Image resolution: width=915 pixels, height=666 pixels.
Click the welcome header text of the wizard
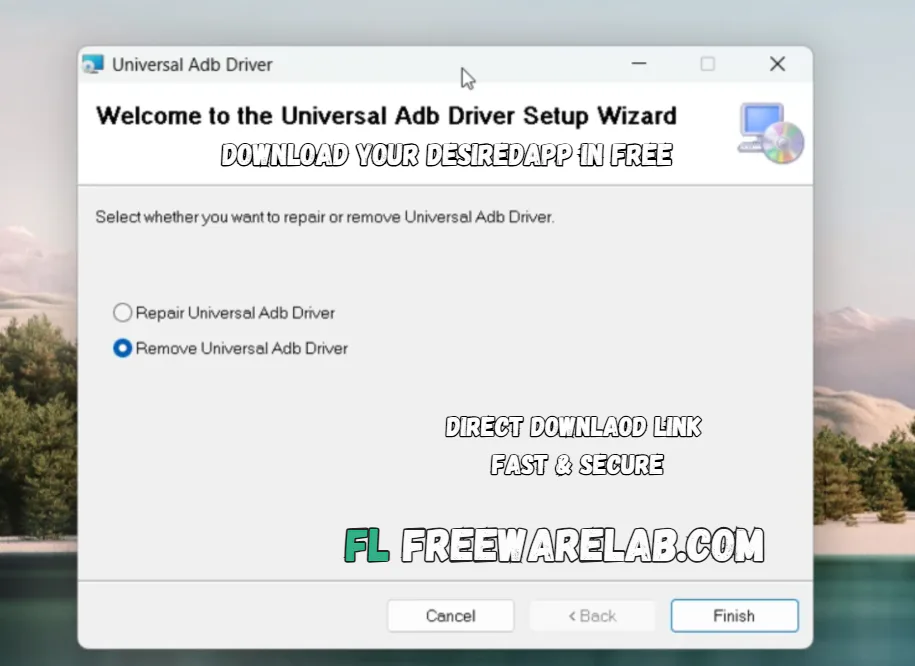tap(386, 115)
